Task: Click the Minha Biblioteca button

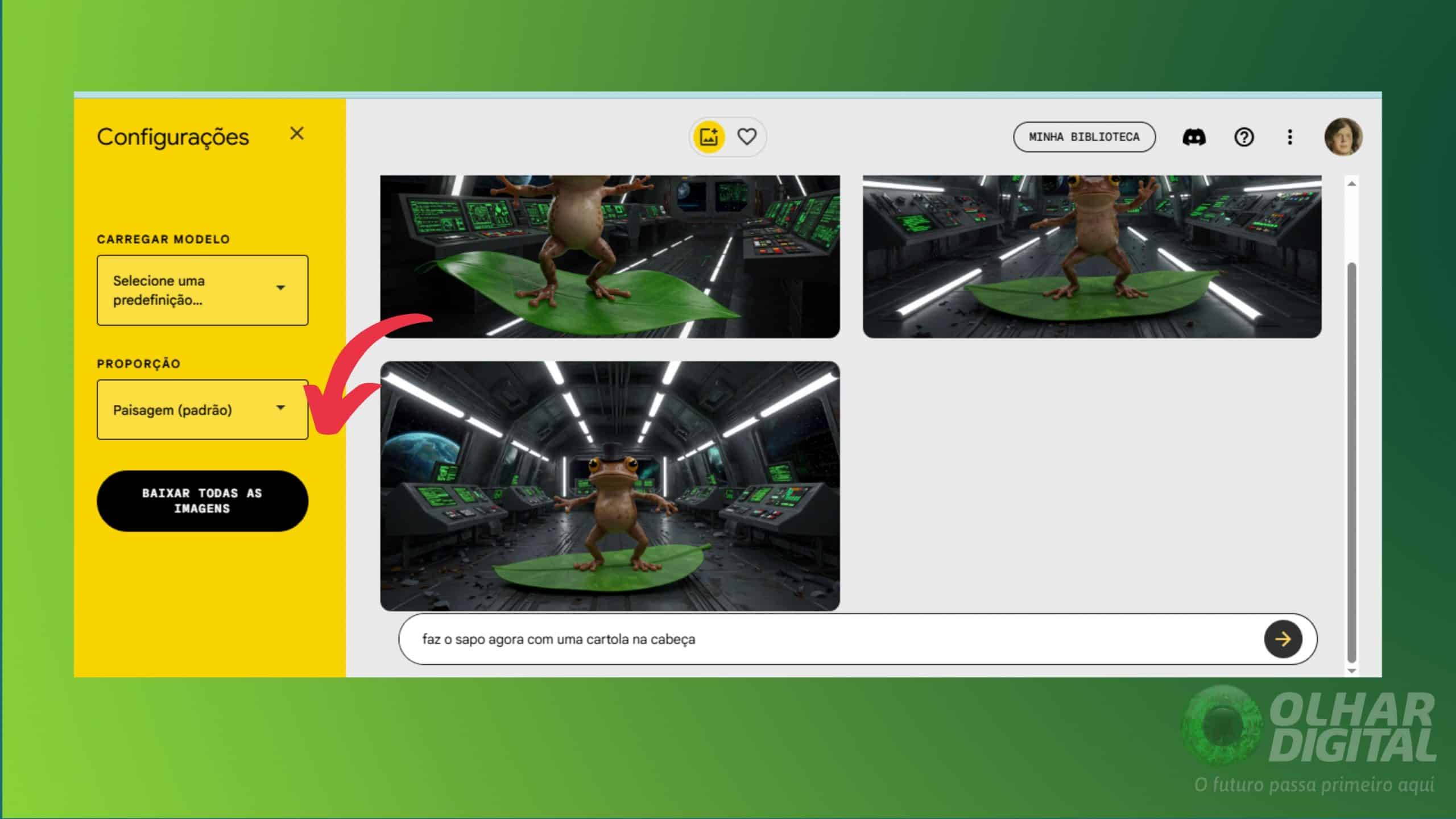Action: [x=1084, y=137]
